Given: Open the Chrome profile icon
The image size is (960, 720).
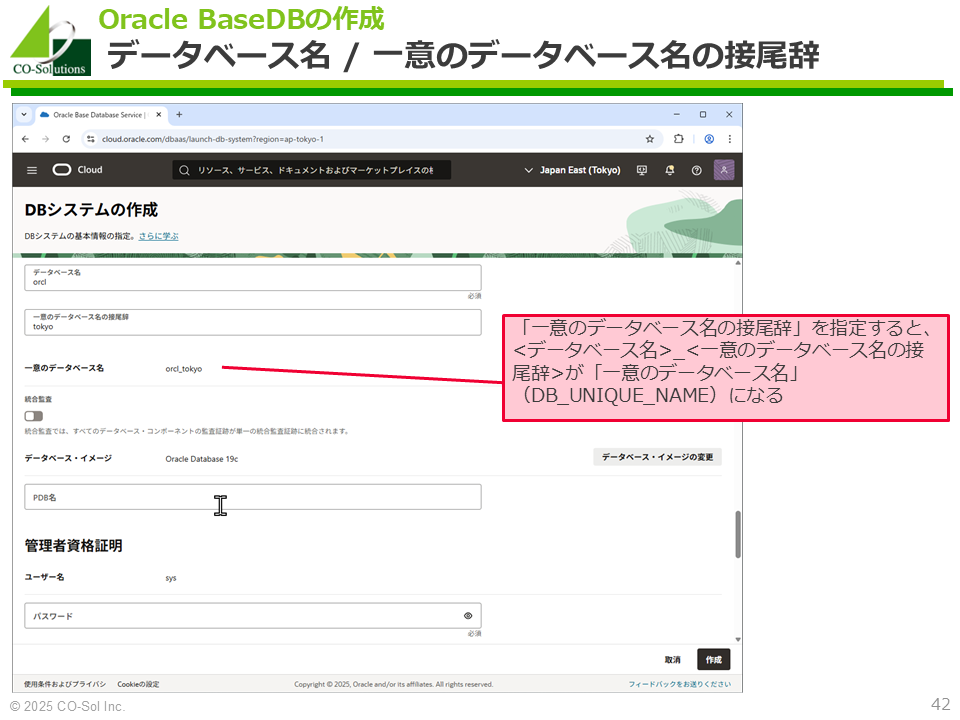Looking at the screenshot, I should pyautogui.click(x=709, y=139).
